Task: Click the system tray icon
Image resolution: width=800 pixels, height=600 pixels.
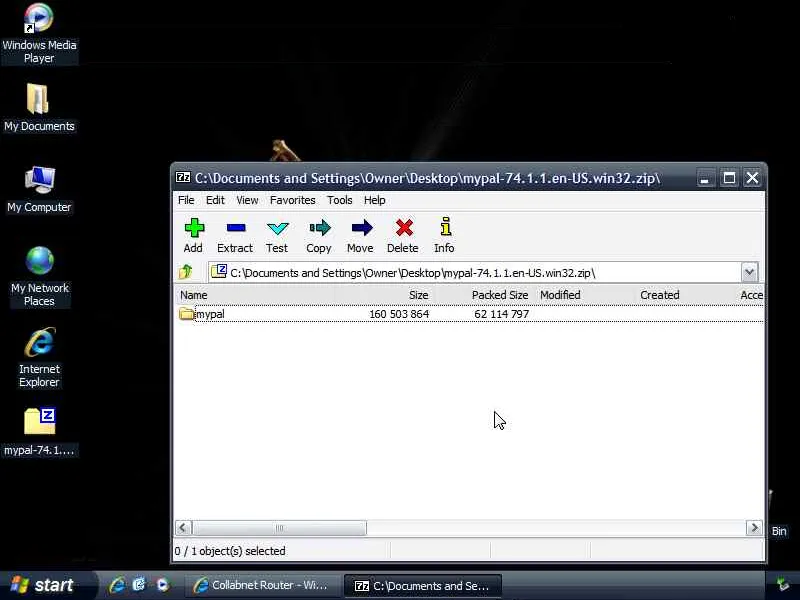Action: [783, 584]
